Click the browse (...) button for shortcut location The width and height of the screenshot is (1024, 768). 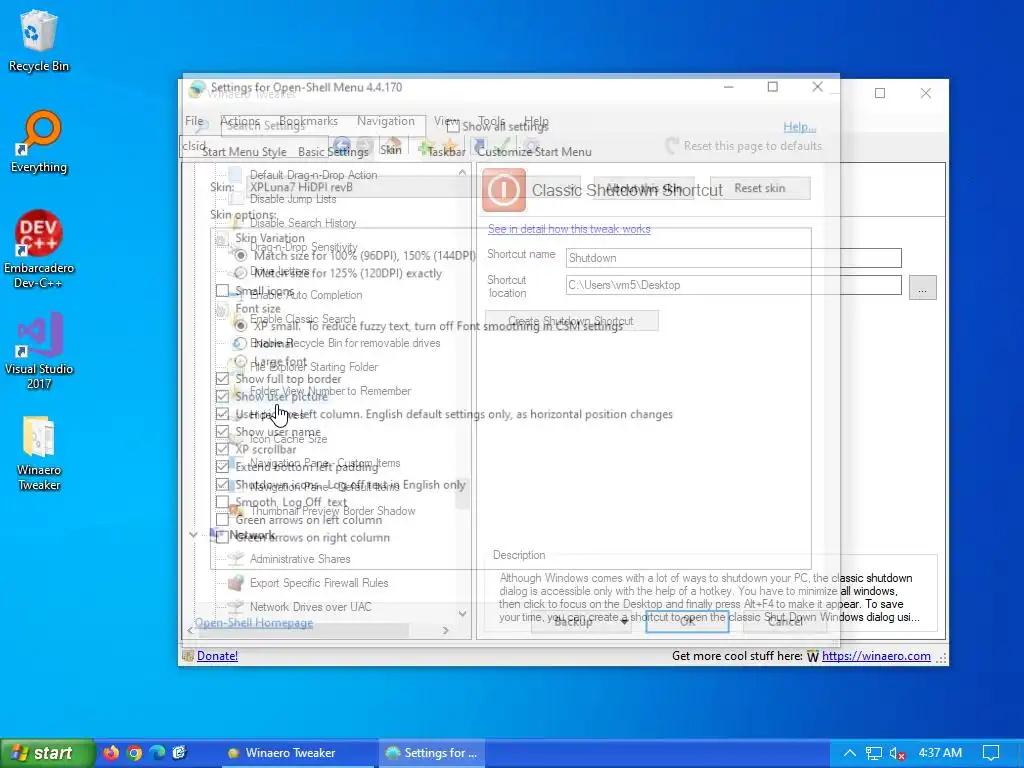(x=922, y=287)
